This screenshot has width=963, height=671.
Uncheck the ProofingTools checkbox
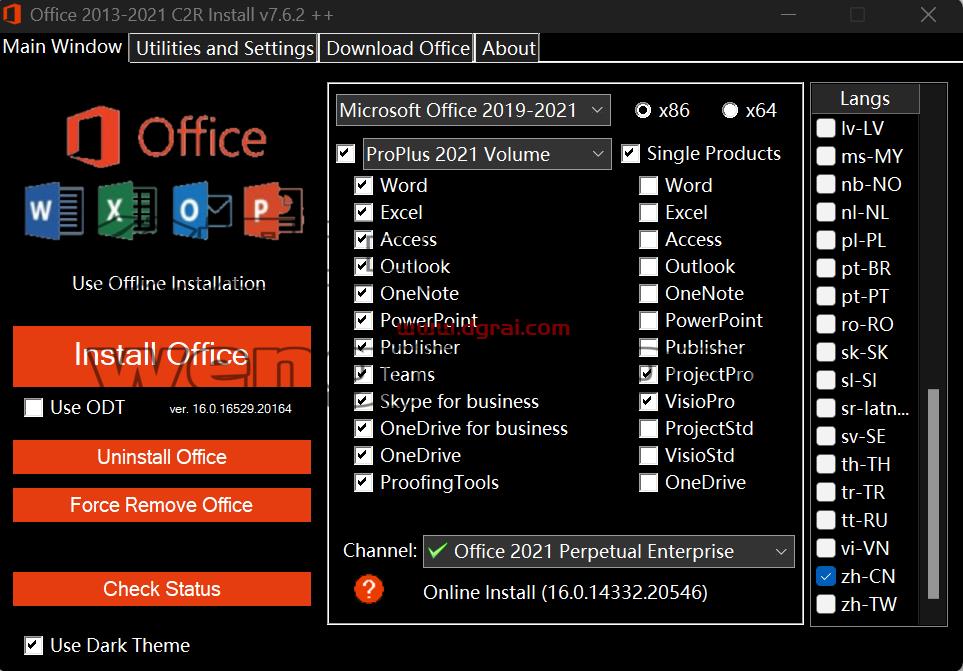[364, 483]
